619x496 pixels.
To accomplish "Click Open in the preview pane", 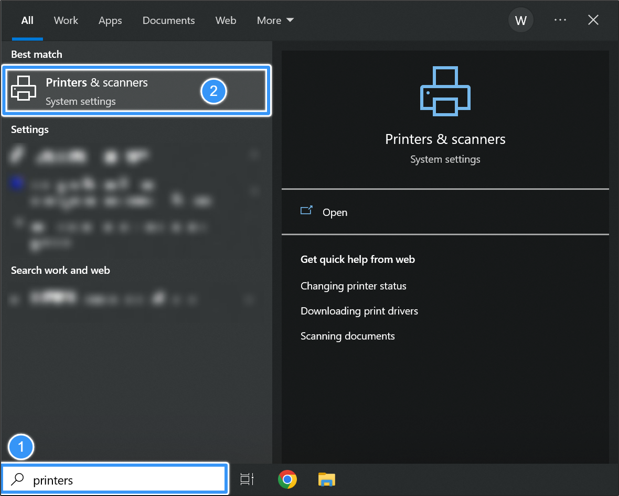I will [334, 212].
